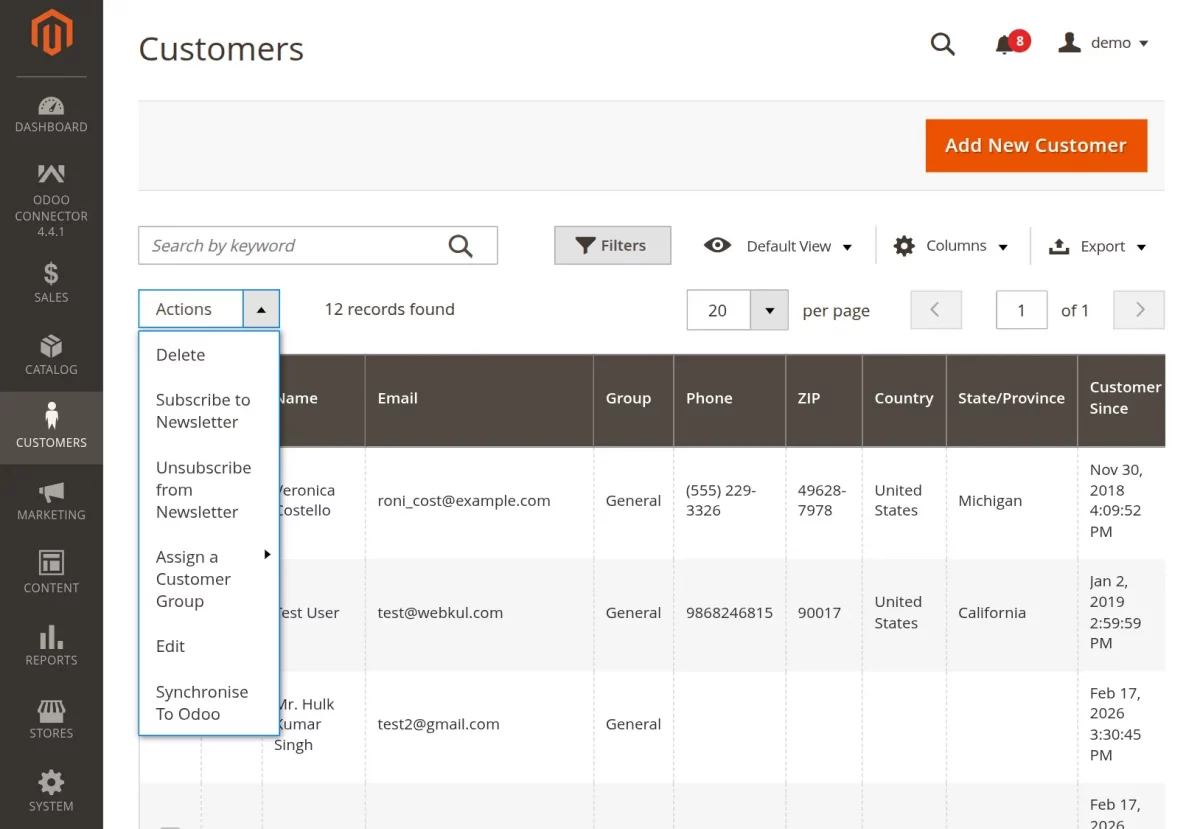
Task: Sort by the State/Province column header
Action: pos(1011,399)
